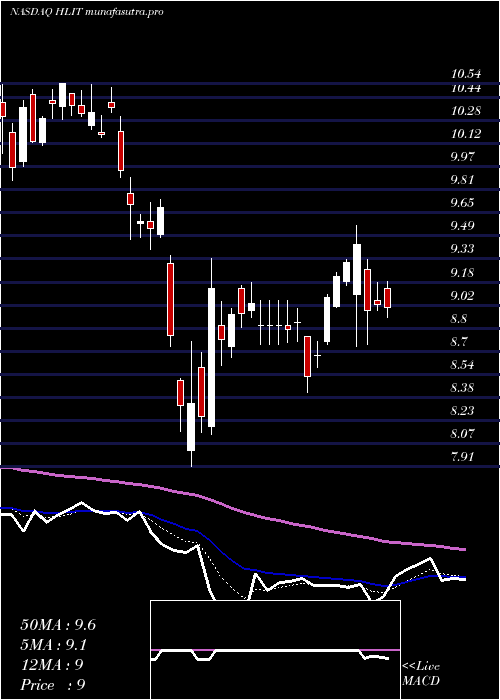Select the 9.02 price label
This screenshot has width=500, height=700.
[x=462, y=296]
